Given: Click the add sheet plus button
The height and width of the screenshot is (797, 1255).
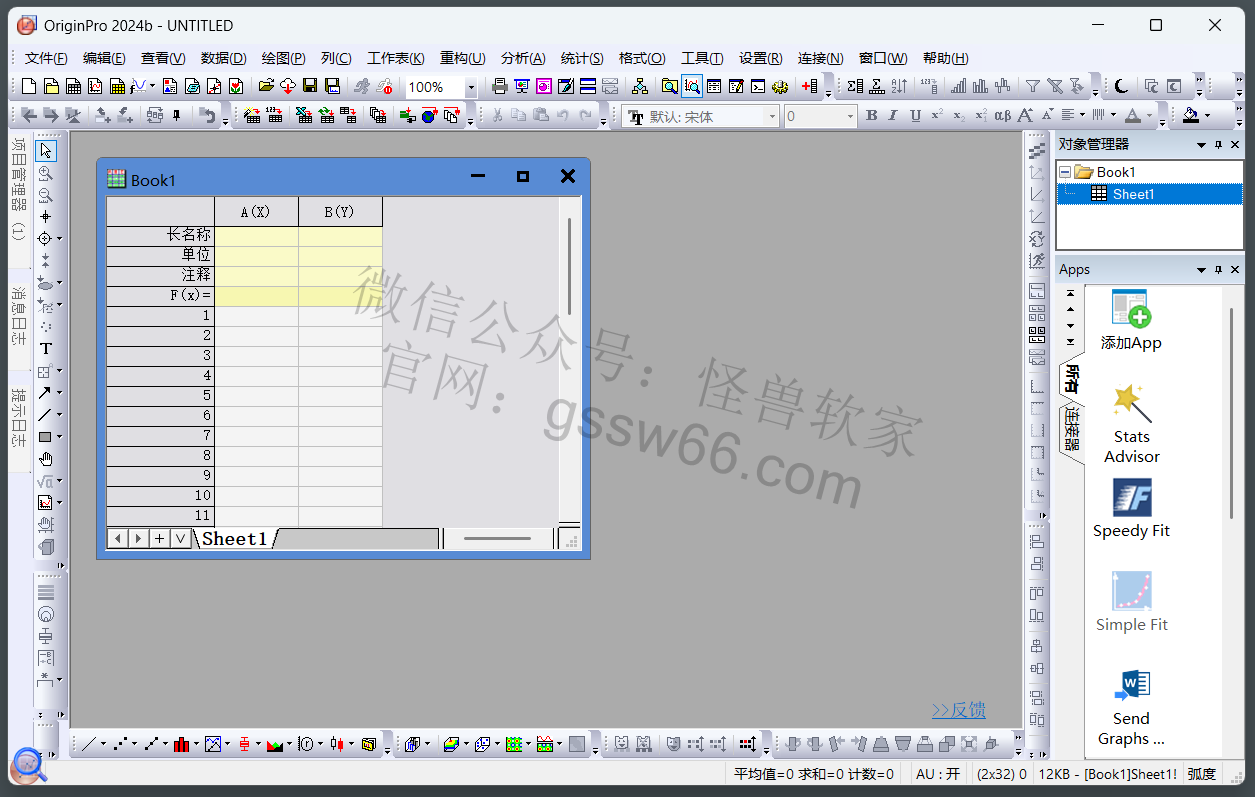Looking at the screenshot, I should pos(160,539).
